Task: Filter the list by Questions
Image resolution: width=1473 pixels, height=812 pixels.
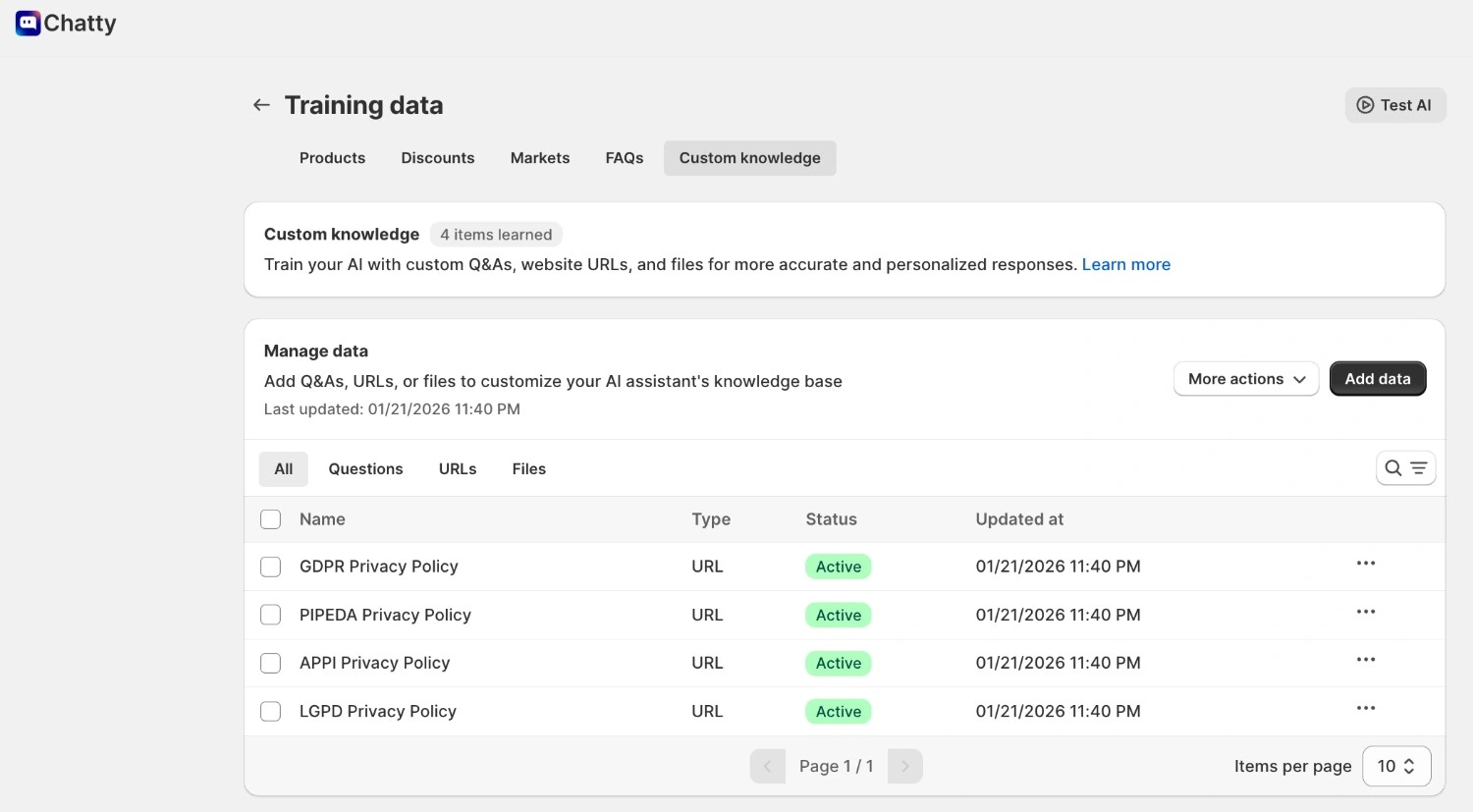Action: click(365, 469)
